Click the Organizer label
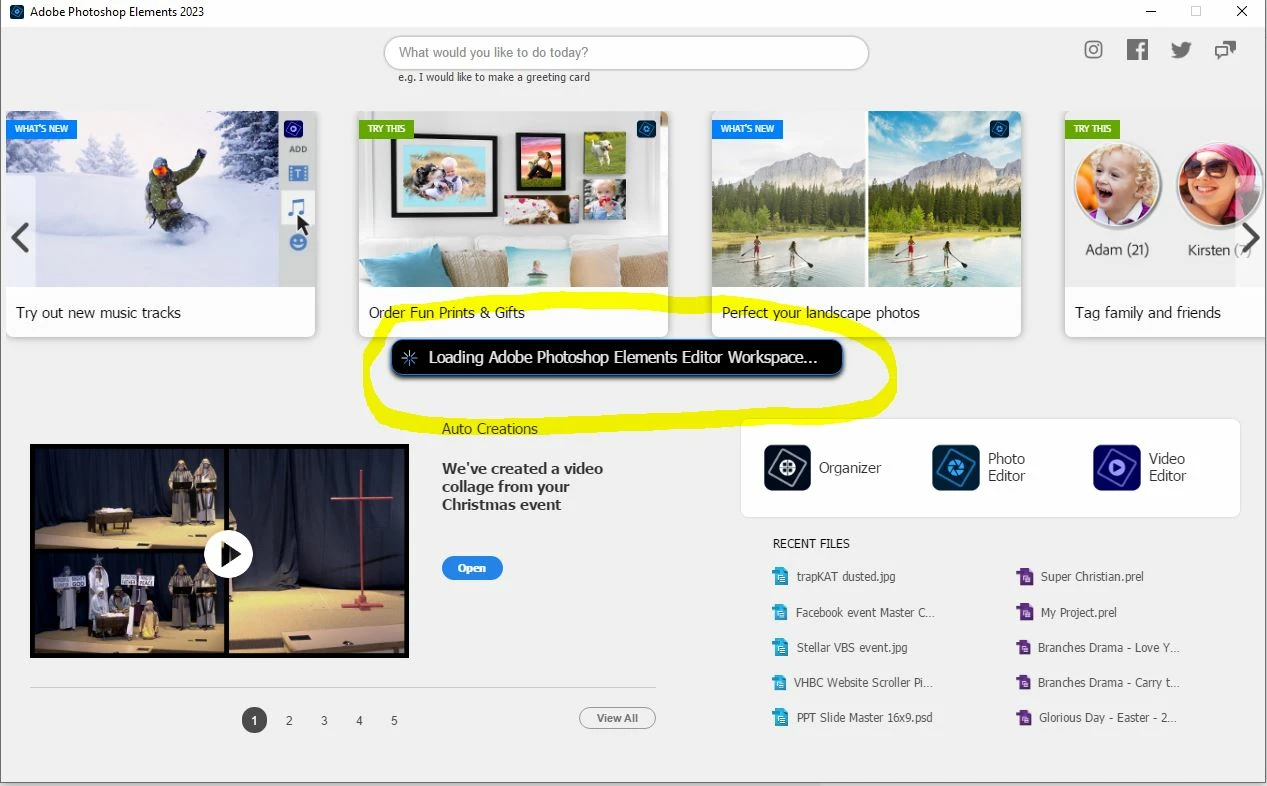The width and height of the screenshot is (1267, 786). coord(850,468)
